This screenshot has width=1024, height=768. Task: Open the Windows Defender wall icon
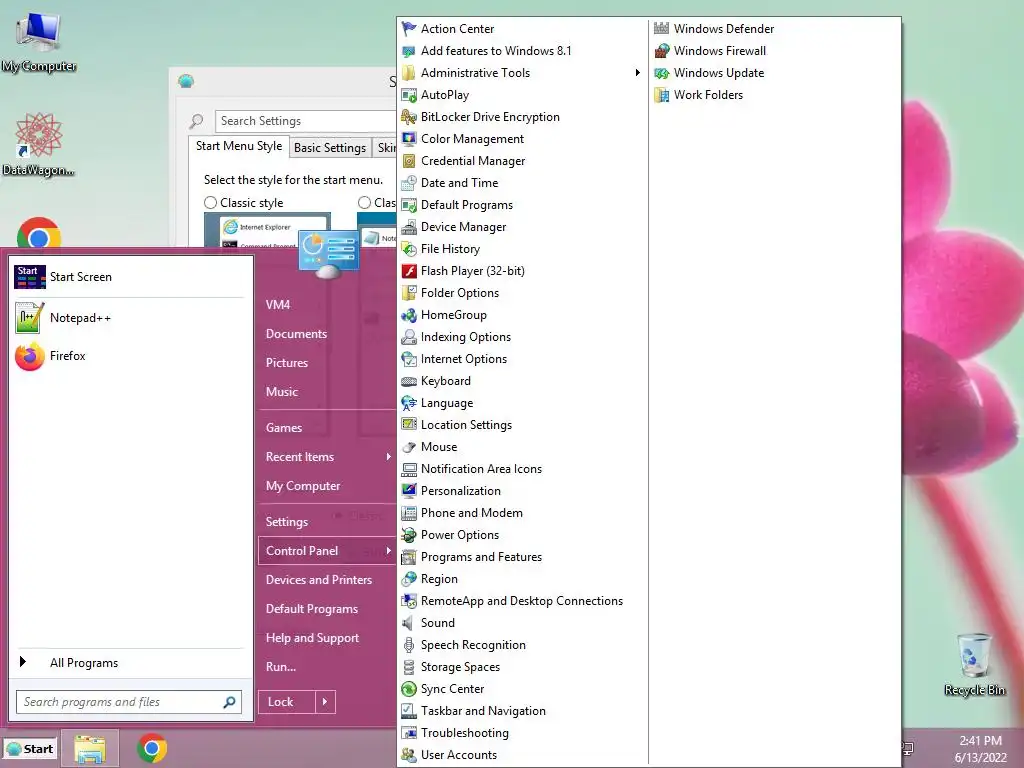(662, 29)
